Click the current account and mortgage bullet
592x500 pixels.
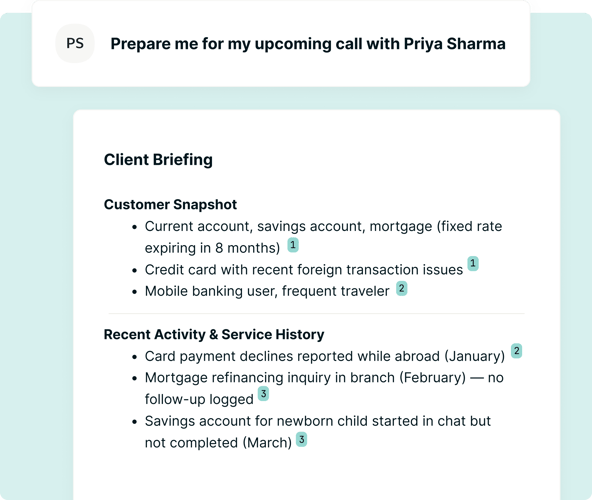(323, 237)
